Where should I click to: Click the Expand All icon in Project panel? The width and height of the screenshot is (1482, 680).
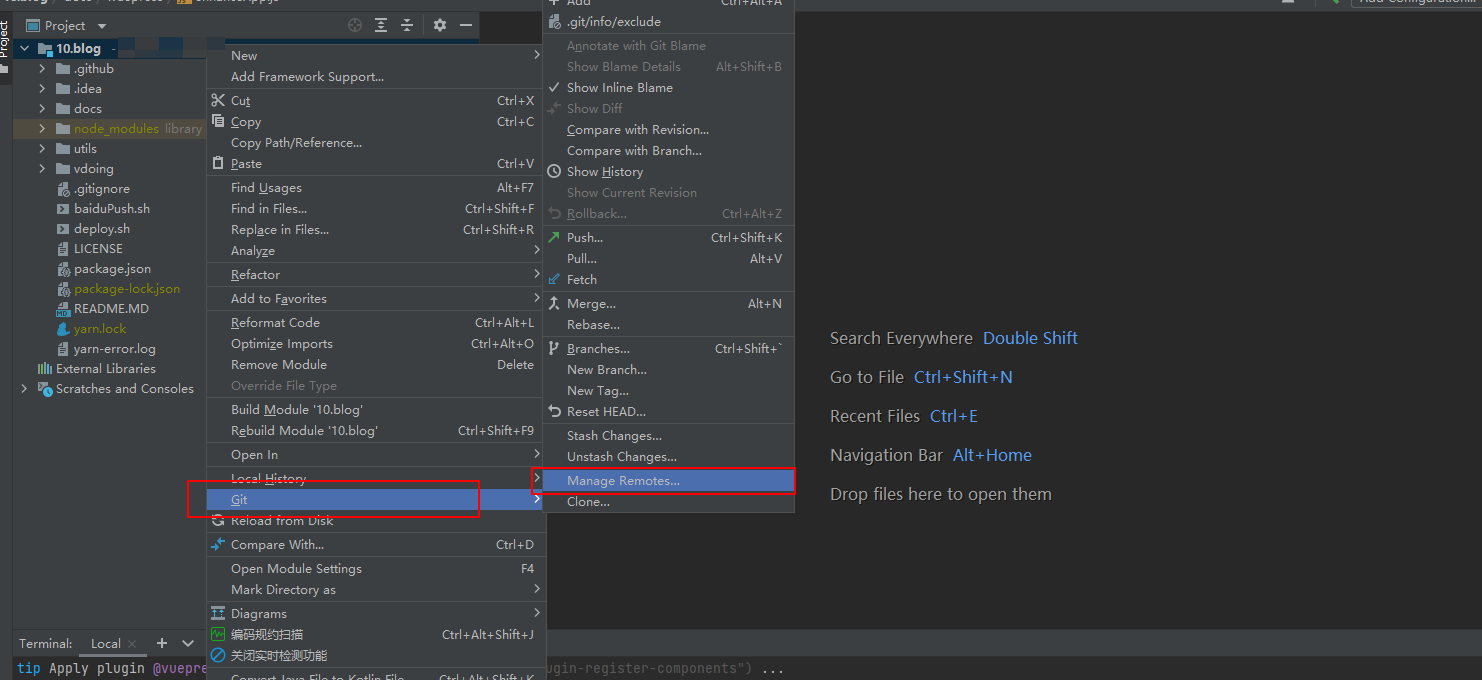(x=381, y=25)
